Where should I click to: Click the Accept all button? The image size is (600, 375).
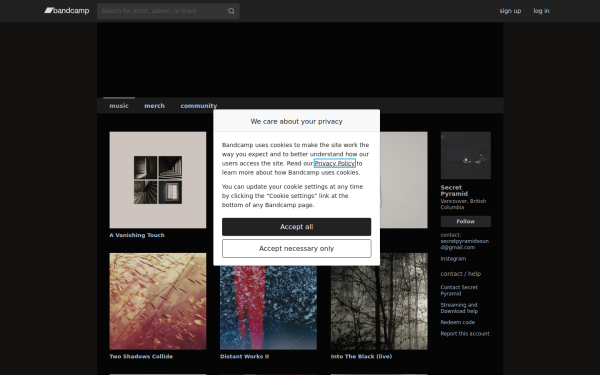click(297, 227)
